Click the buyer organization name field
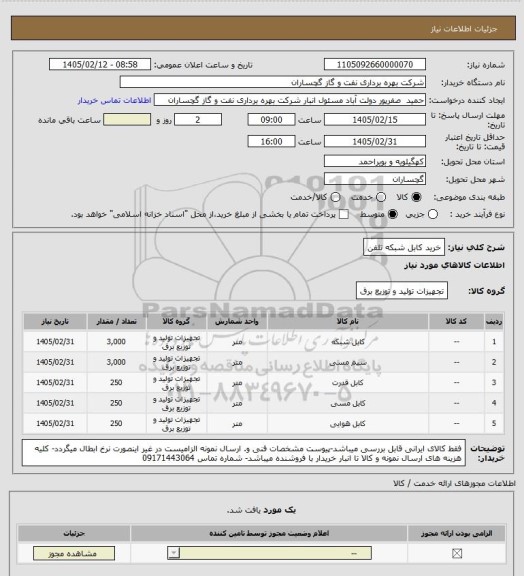 click(273, 82)
